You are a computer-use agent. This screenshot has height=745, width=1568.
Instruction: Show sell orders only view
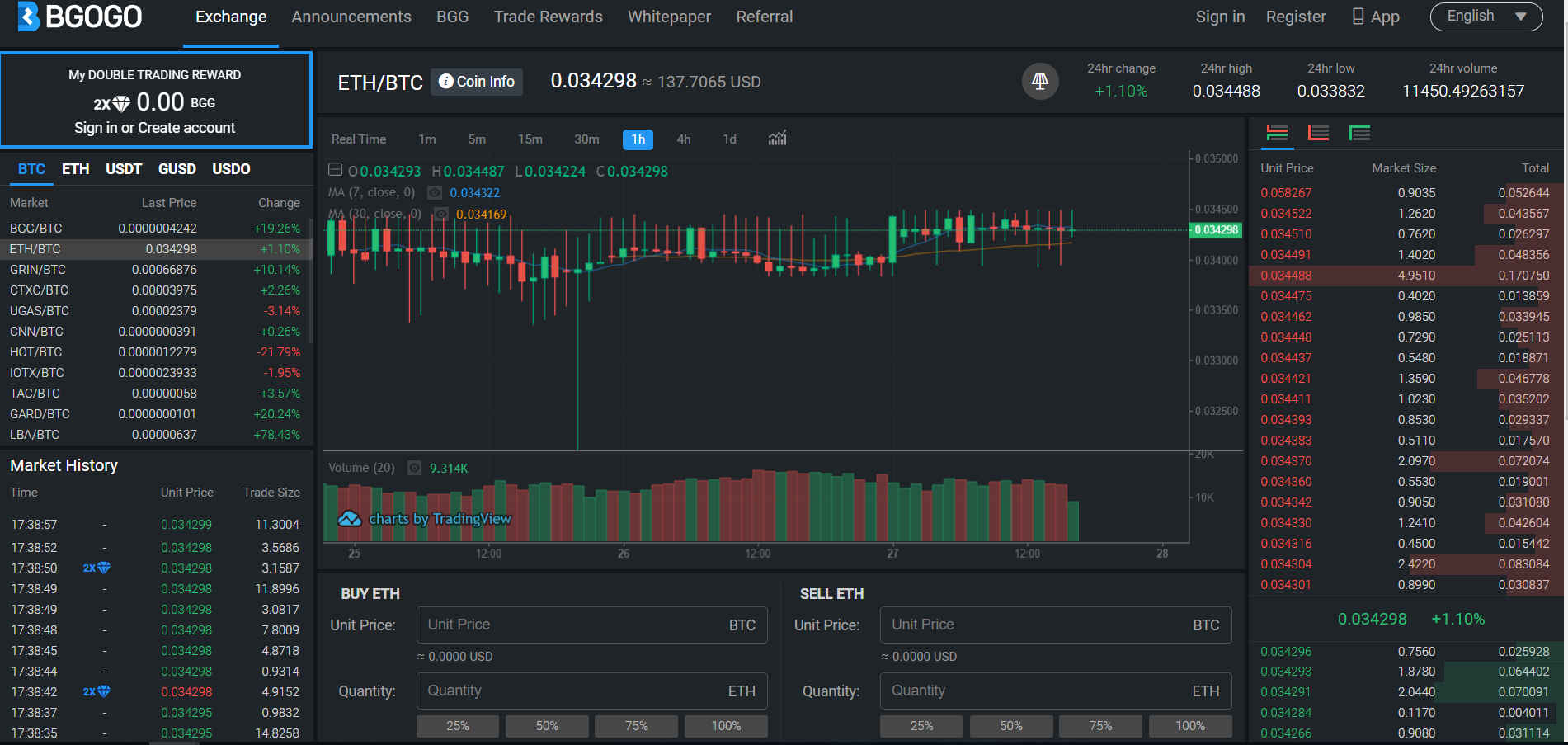1318,133
